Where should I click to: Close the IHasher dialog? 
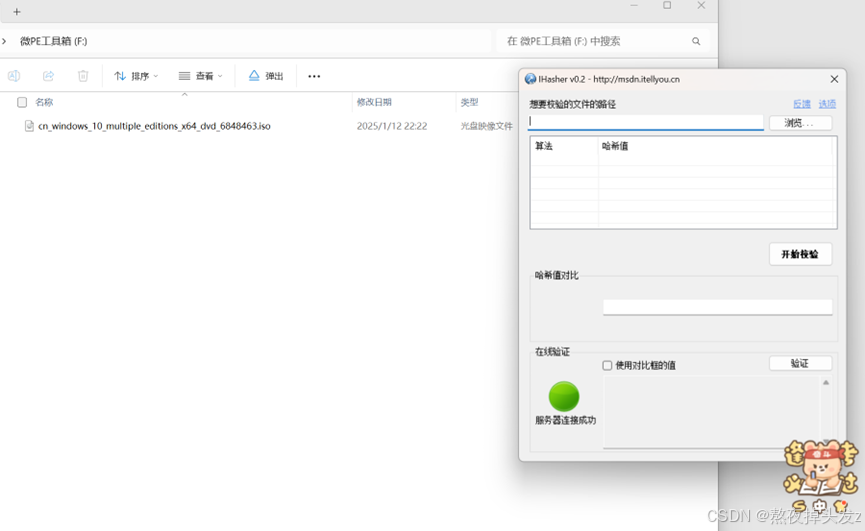coord(834,79)
